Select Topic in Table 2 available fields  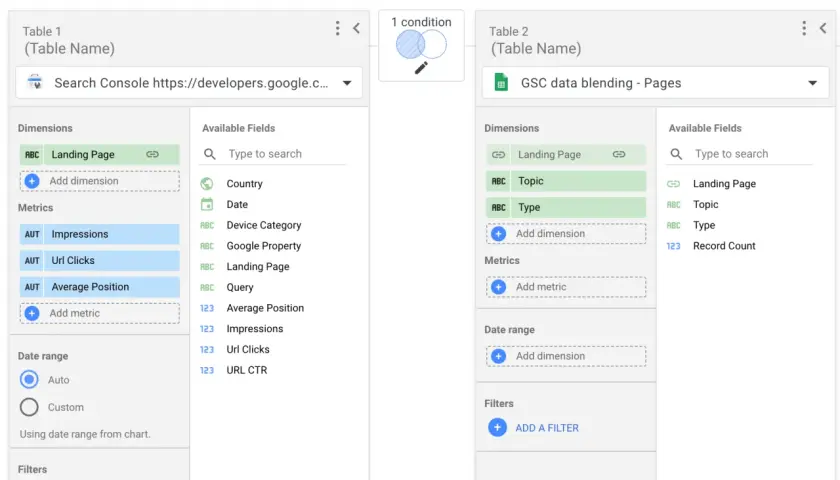(x=706, y=205)
